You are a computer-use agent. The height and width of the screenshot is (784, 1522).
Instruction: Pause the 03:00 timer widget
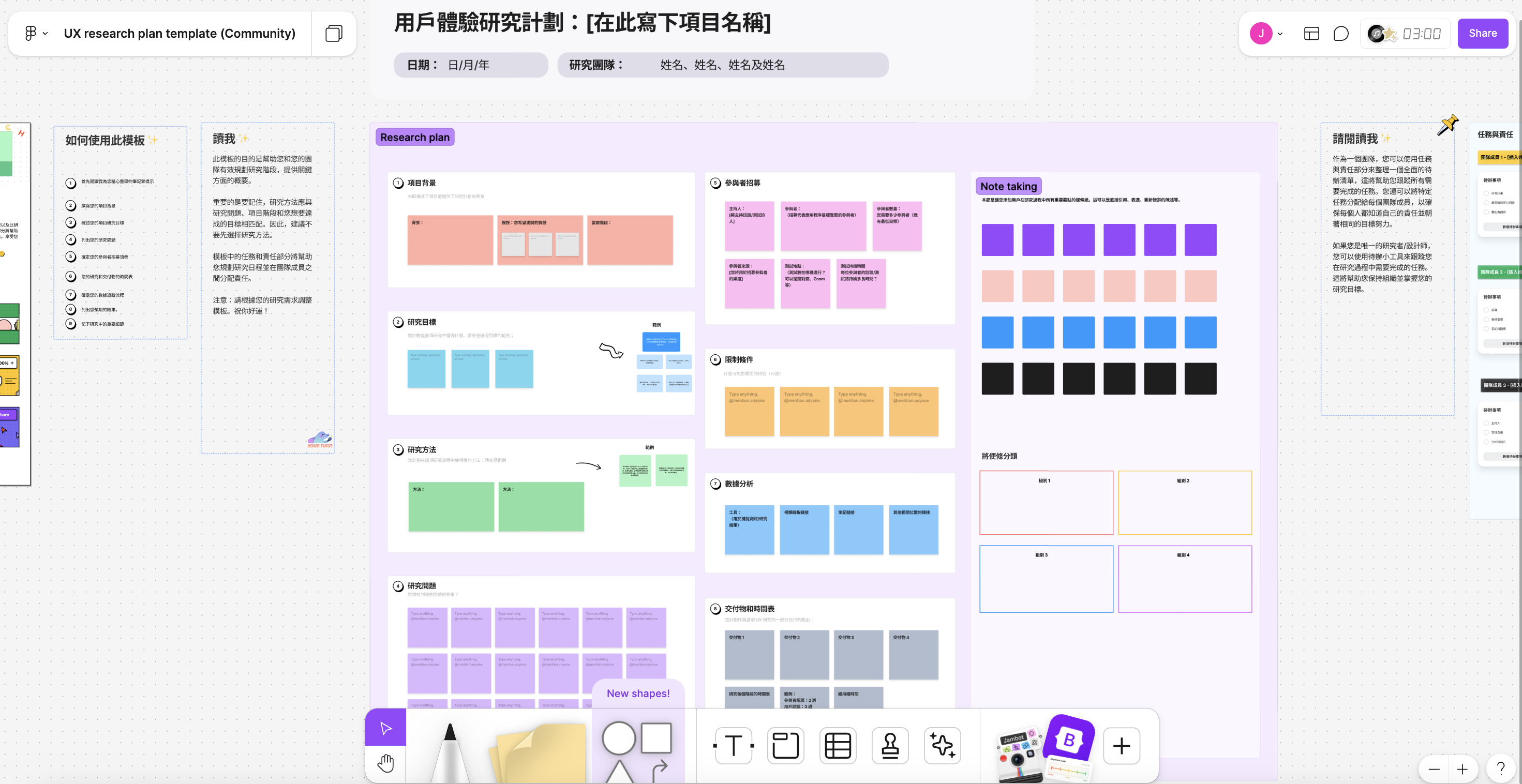tap(1422, 34)
